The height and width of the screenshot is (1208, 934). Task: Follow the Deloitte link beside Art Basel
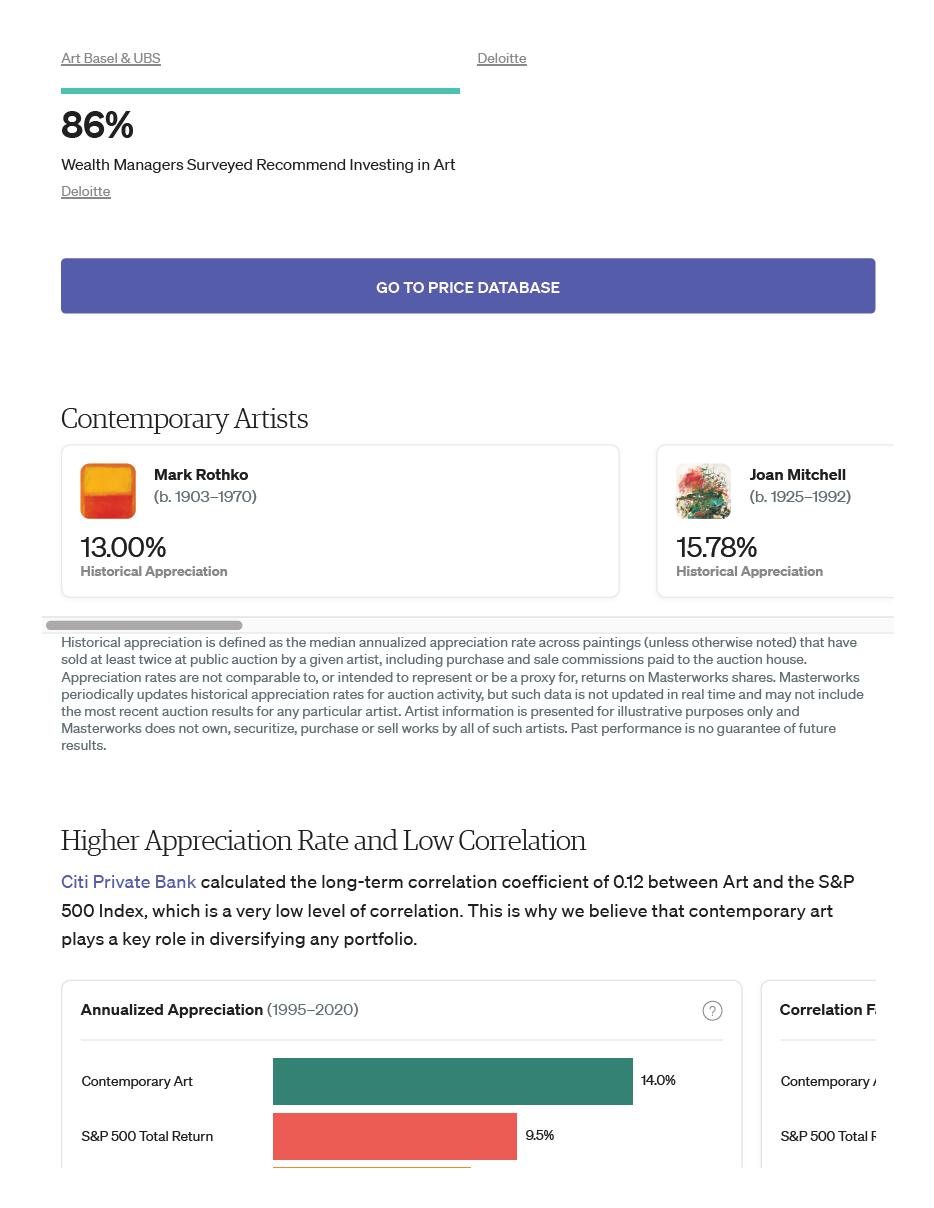502,58
